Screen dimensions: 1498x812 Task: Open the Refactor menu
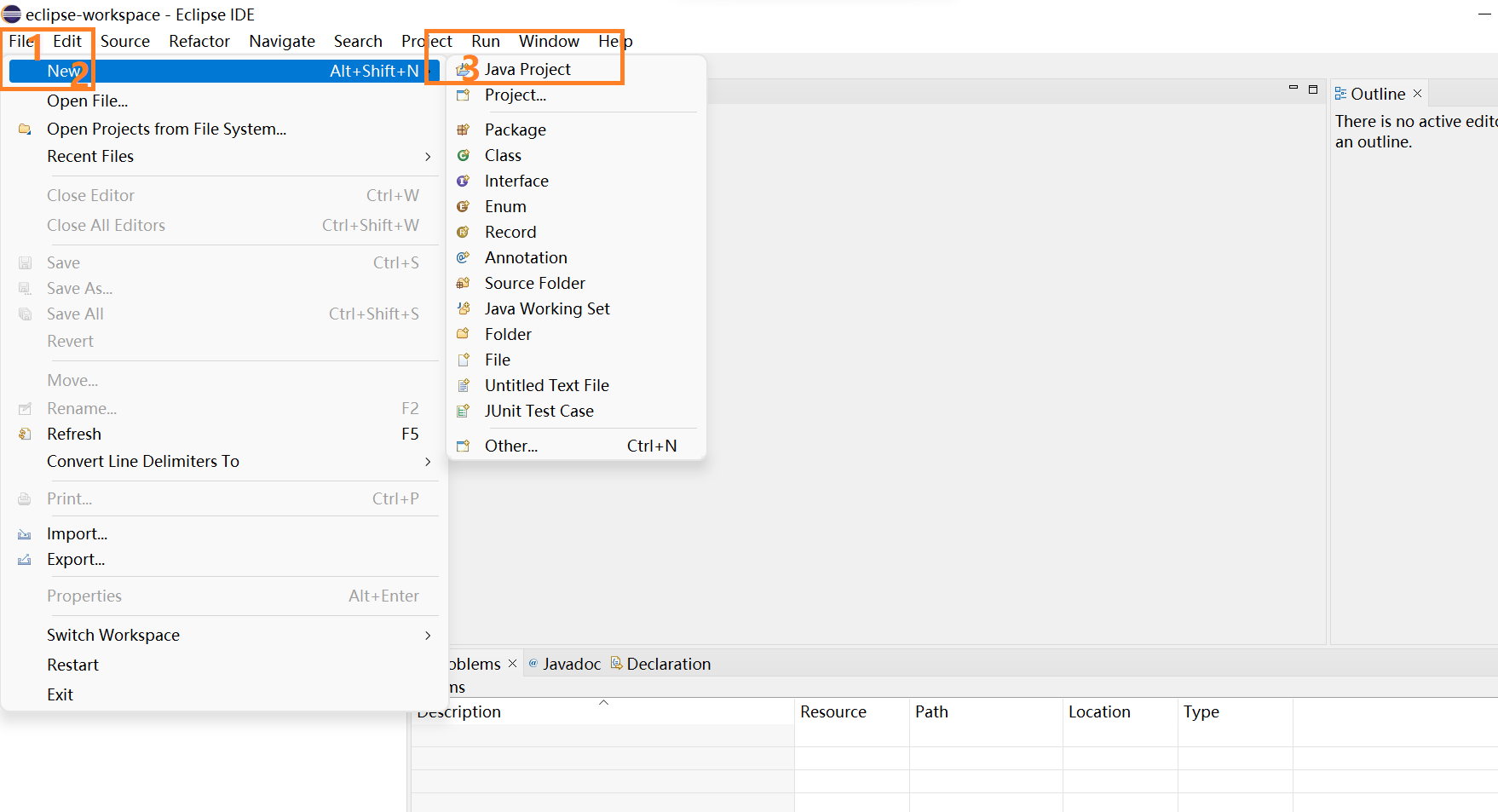[x=199, y=41]
